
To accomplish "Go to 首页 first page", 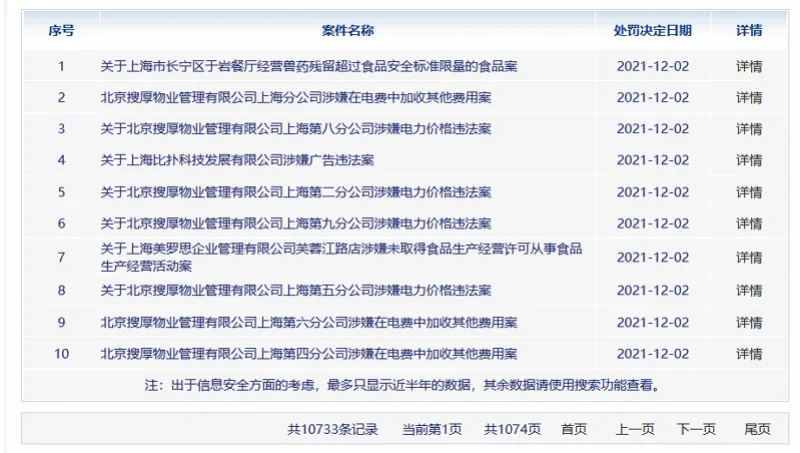I will click(574, 429).
